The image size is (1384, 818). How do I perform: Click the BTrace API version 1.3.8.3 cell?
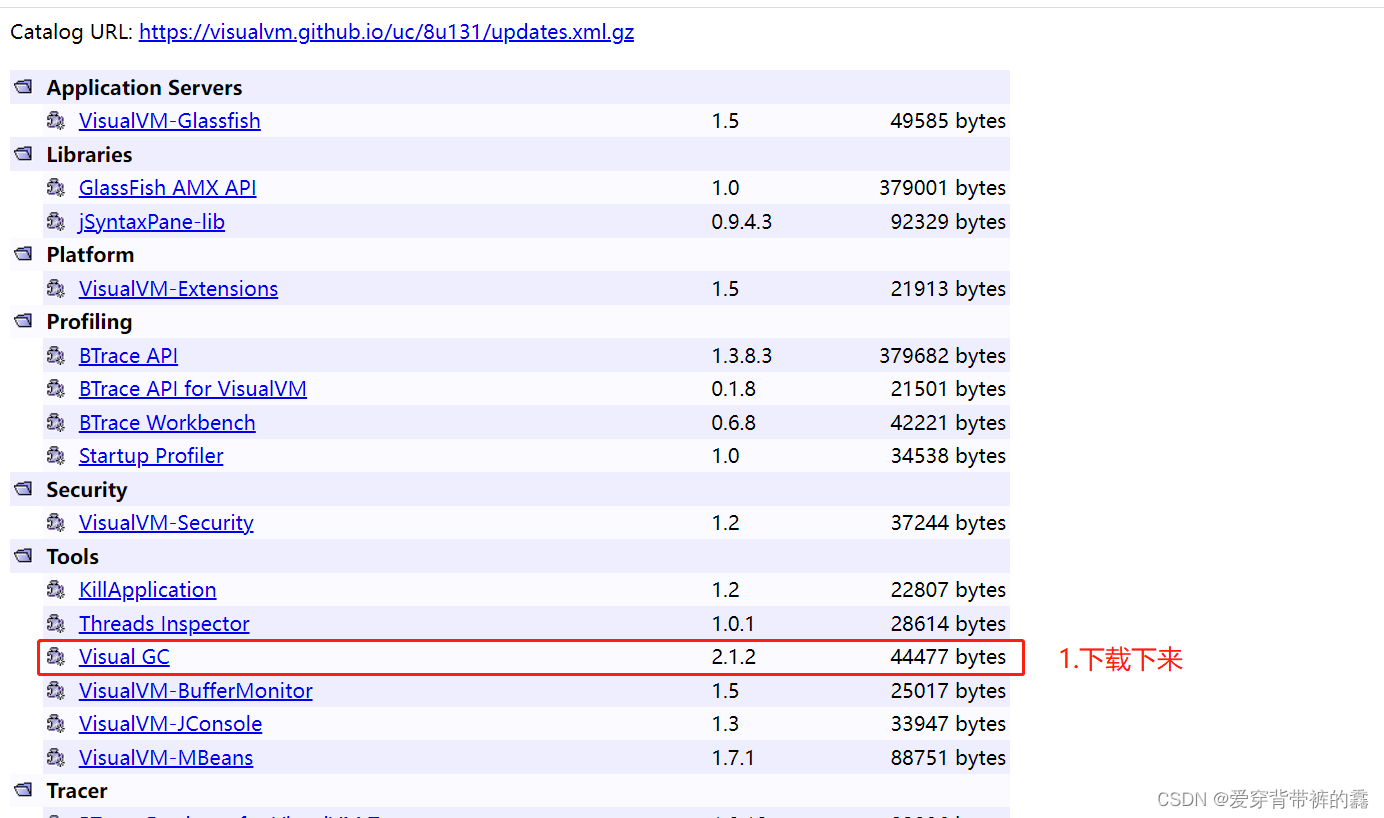(742, 356)
